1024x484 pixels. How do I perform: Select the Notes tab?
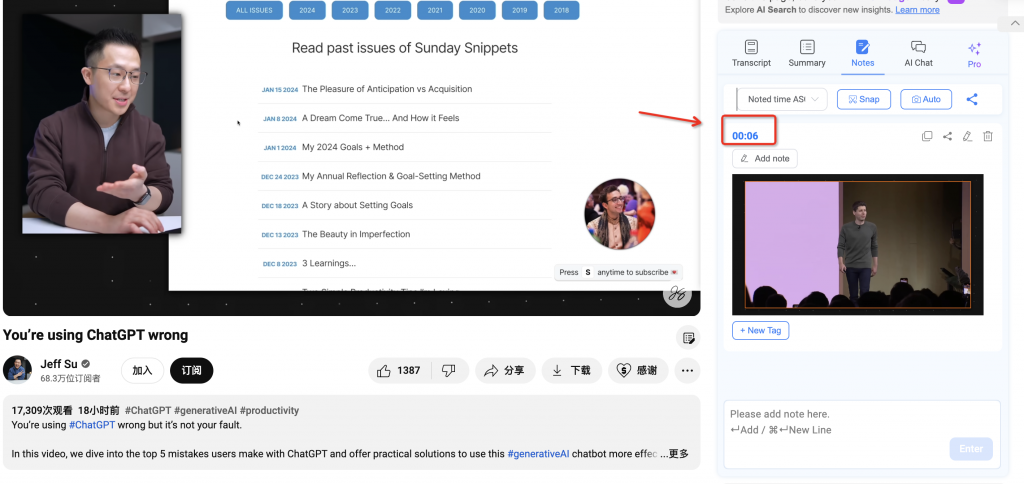(862, 54)
